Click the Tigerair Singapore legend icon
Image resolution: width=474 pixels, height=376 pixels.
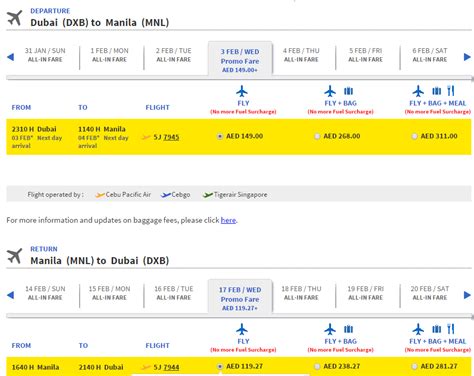pyautogui.click(x=208, y=195)
